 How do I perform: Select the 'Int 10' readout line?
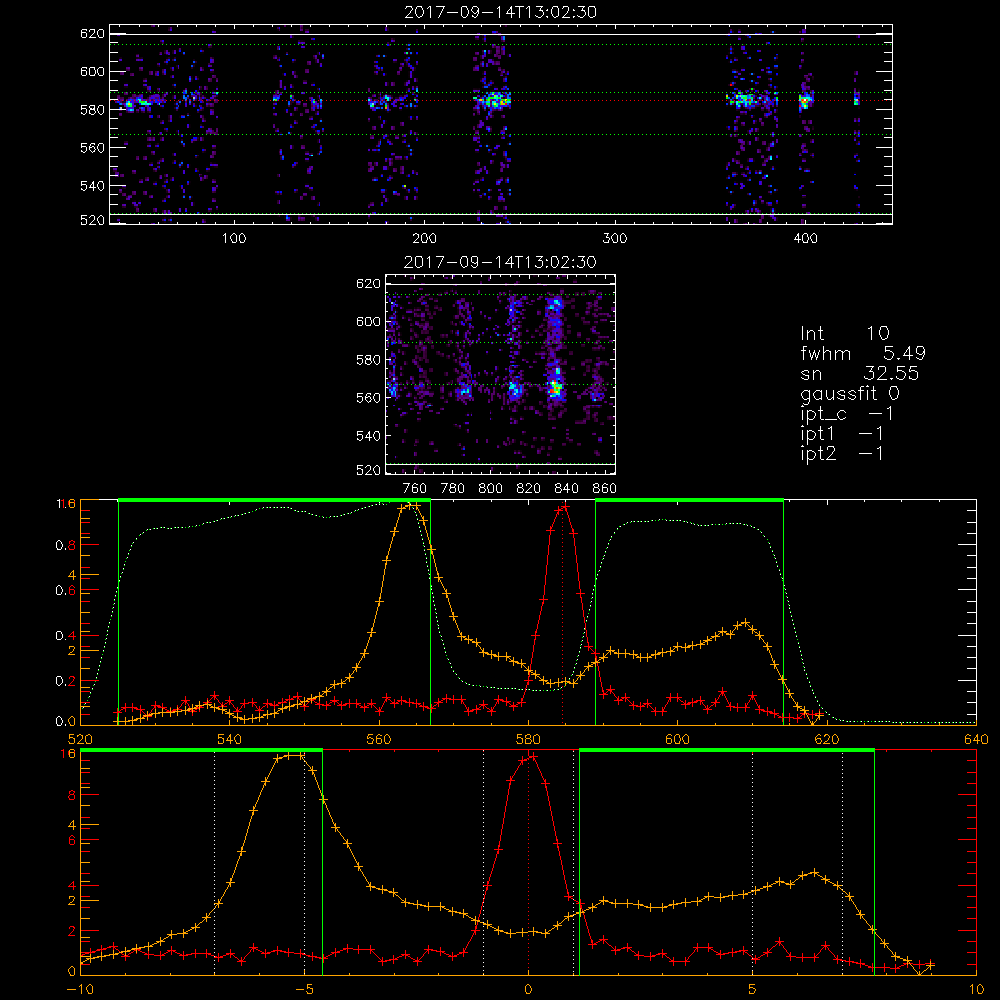pos(845,333)
